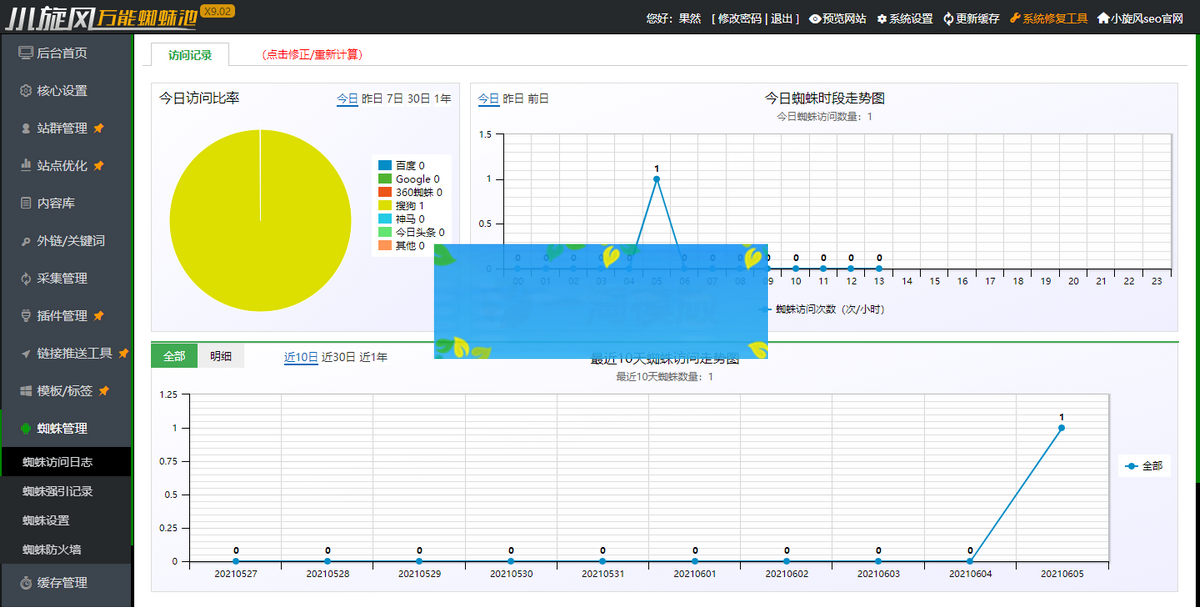
Task: Switch to the 明细 tab
Action: (219, 356)
